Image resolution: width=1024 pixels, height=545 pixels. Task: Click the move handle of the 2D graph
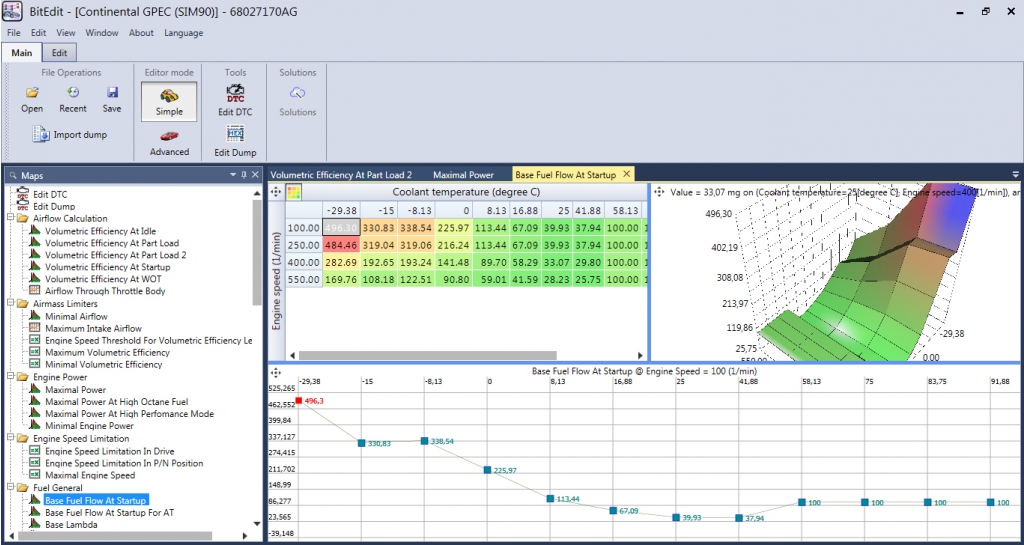tap(276, 373)
